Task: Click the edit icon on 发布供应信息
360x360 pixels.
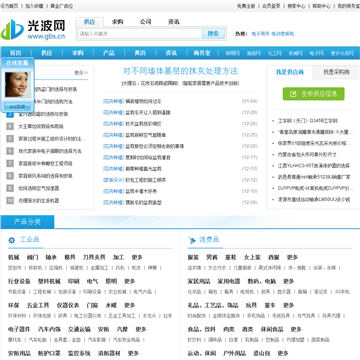Action: tap(293, 94)
